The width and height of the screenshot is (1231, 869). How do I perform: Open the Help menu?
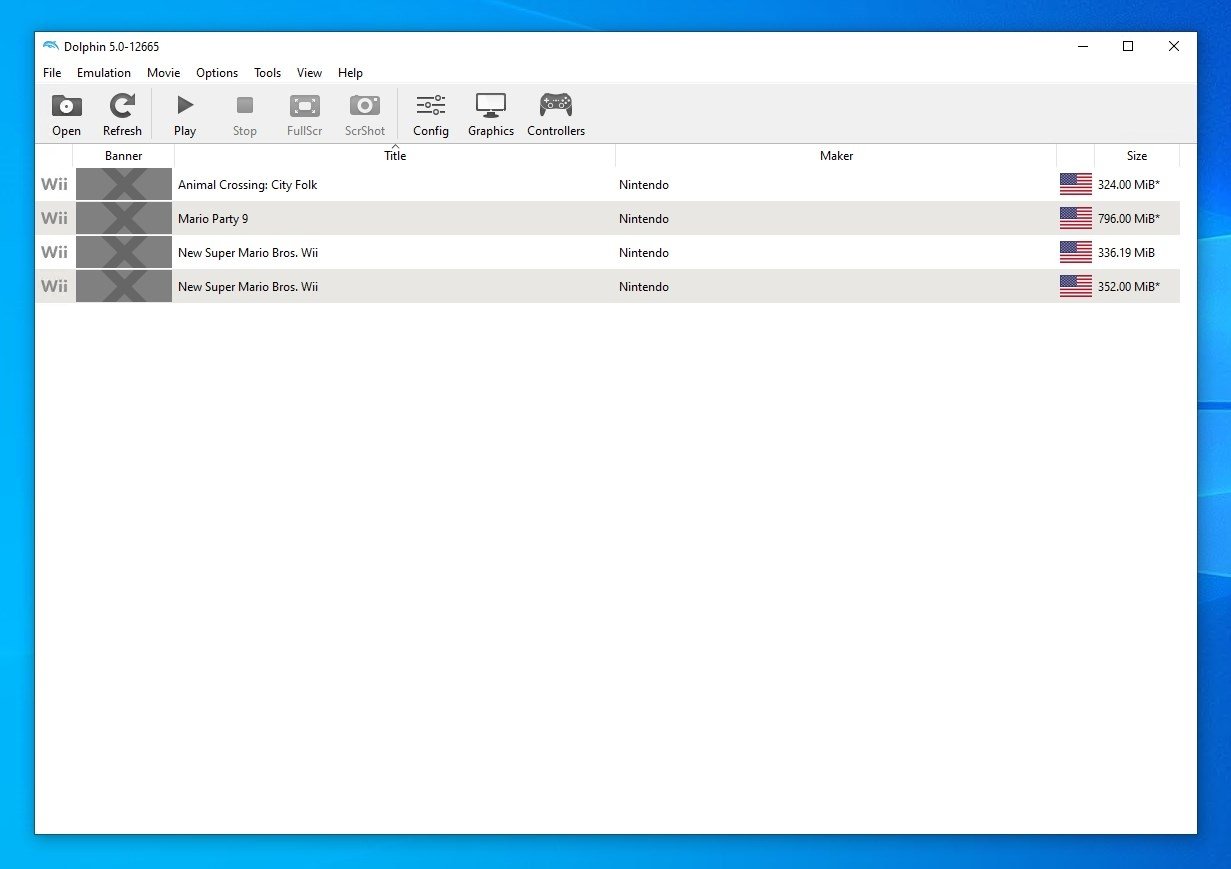click(350, 73)
